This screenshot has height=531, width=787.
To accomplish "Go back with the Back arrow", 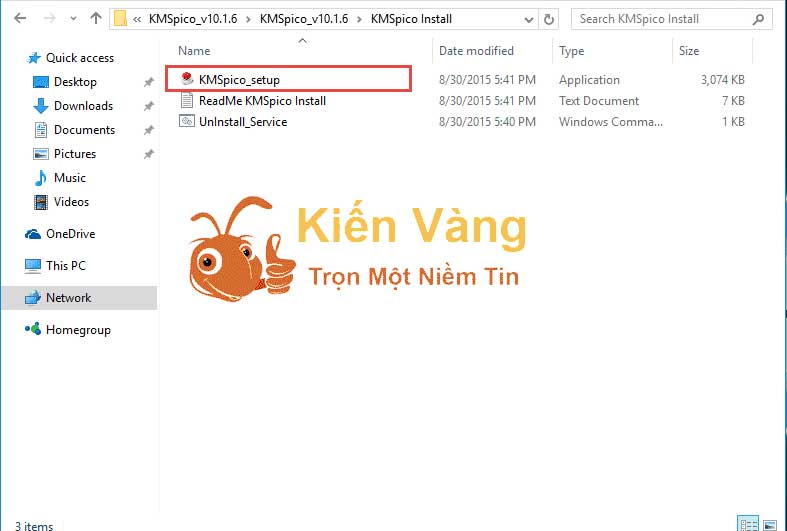I will click(x=20, y=19).
